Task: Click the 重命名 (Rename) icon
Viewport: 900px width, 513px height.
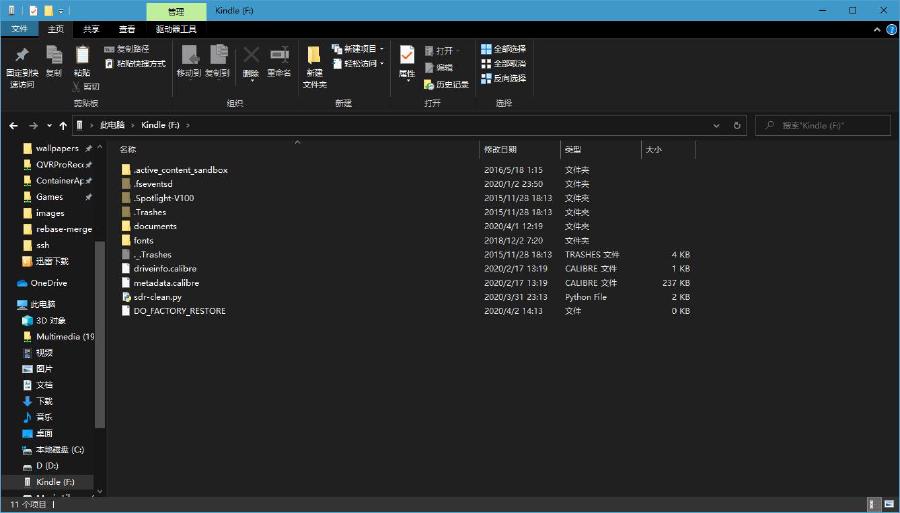Action: pos(279,56)
